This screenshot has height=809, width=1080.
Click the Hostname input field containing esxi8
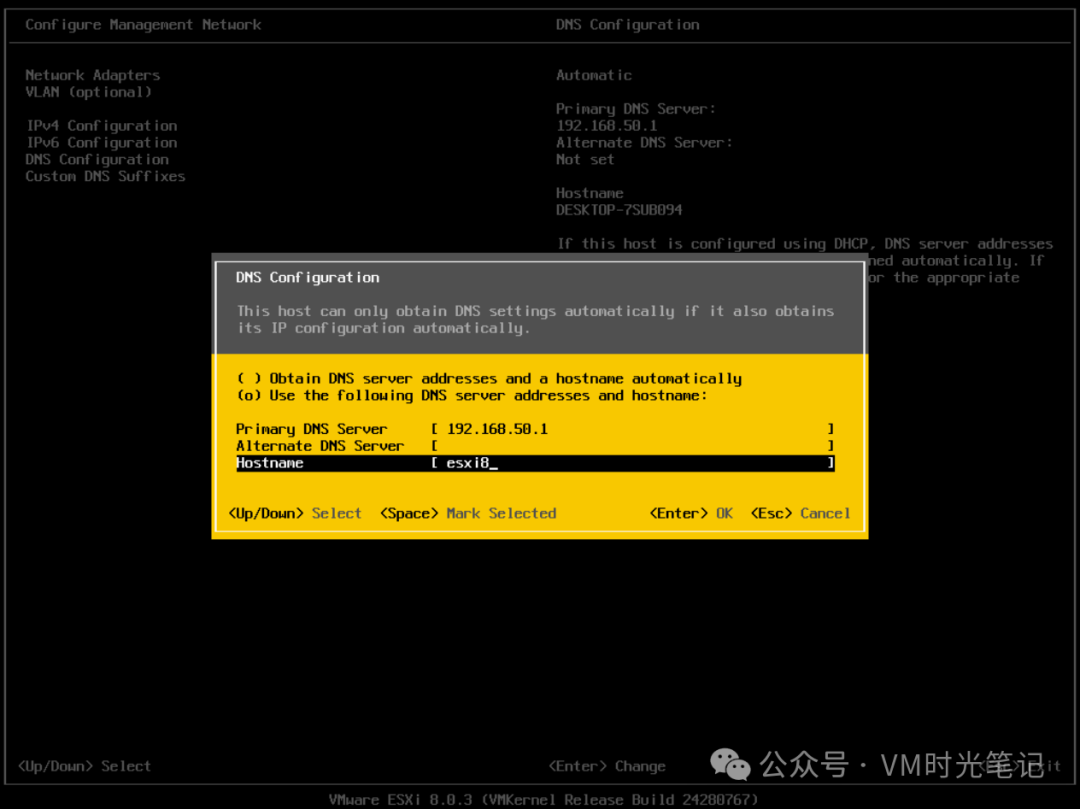pos(632,463)
